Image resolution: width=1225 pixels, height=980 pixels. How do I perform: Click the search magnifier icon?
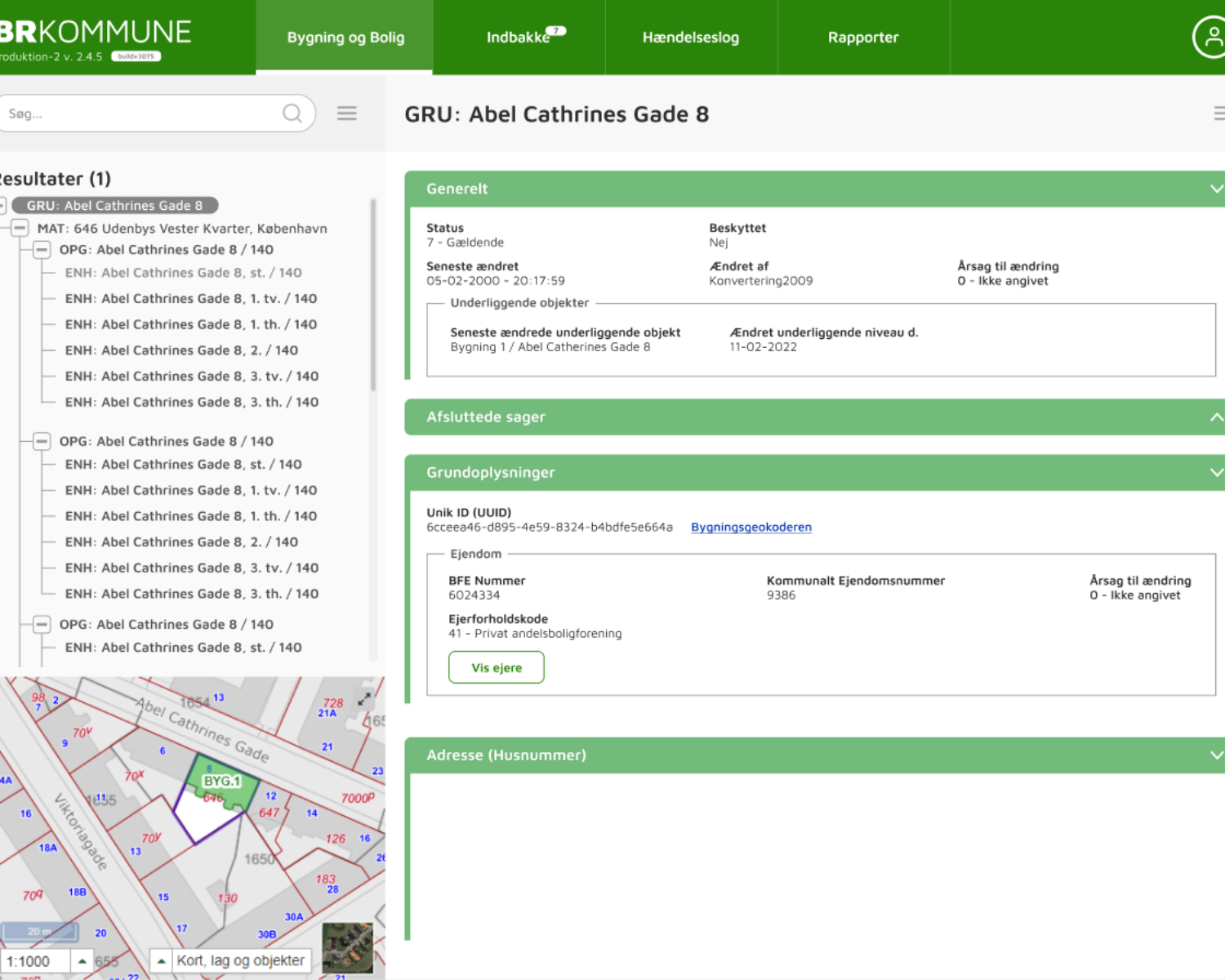click(292, 114)
